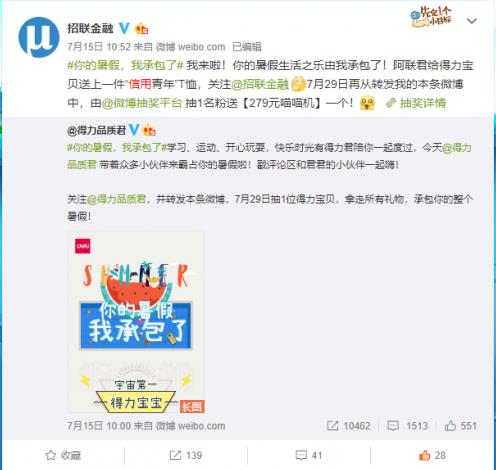The height and width of the screenshot is (470, 496).
Task: Toggle the like thumb showing 28
Action: pyautogui.click(x=432, y=455)
